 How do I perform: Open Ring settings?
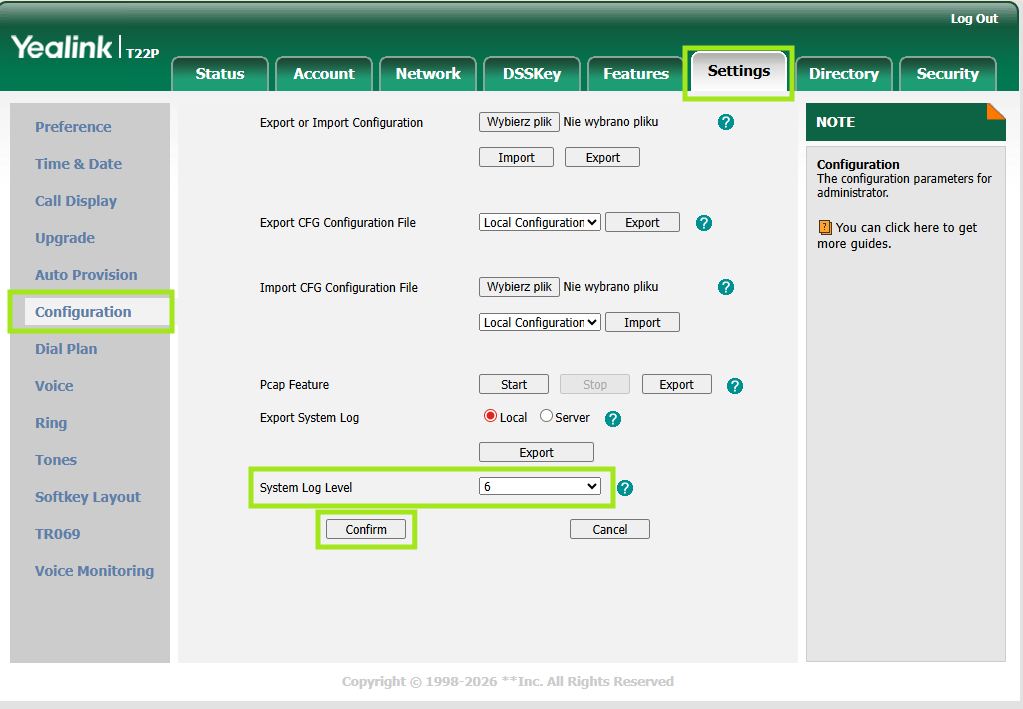point(51,423)
